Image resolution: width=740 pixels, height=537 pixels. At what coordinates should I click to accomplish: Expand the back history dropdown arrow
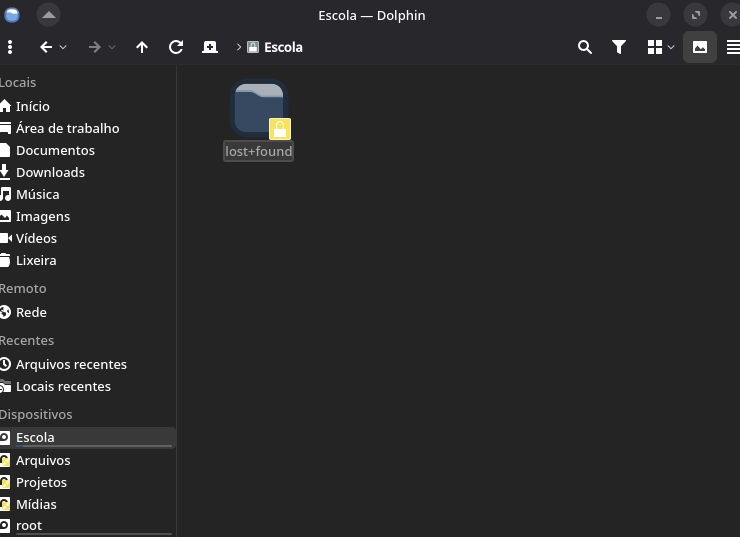(x=63, y=47)
